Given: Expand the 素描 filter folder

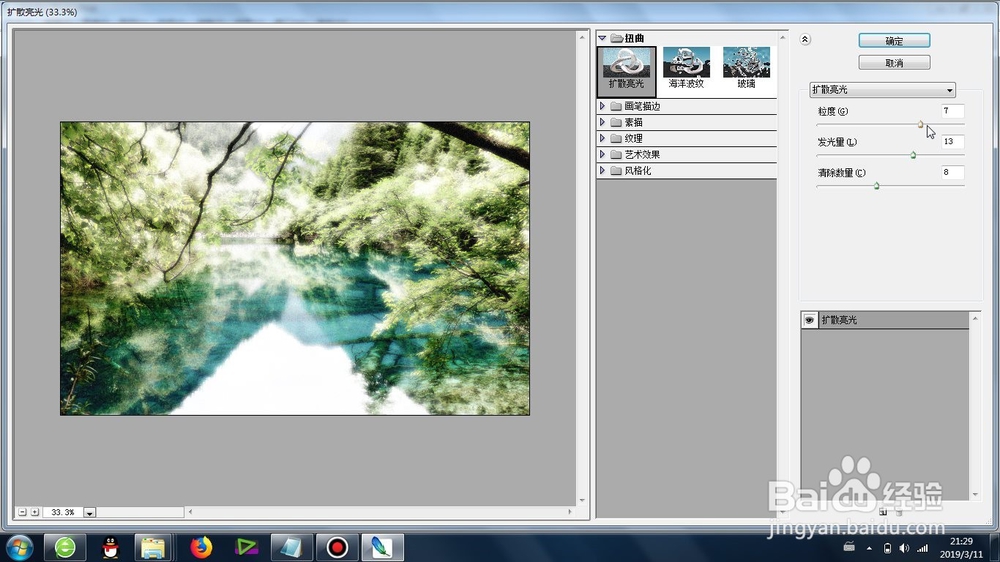Looking at the screenshot, I should [x=602, y=122].
